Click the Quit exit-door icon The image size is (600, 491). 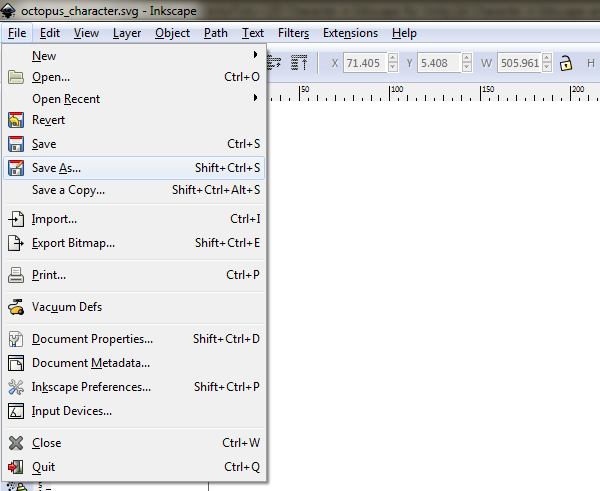point(16,467)
